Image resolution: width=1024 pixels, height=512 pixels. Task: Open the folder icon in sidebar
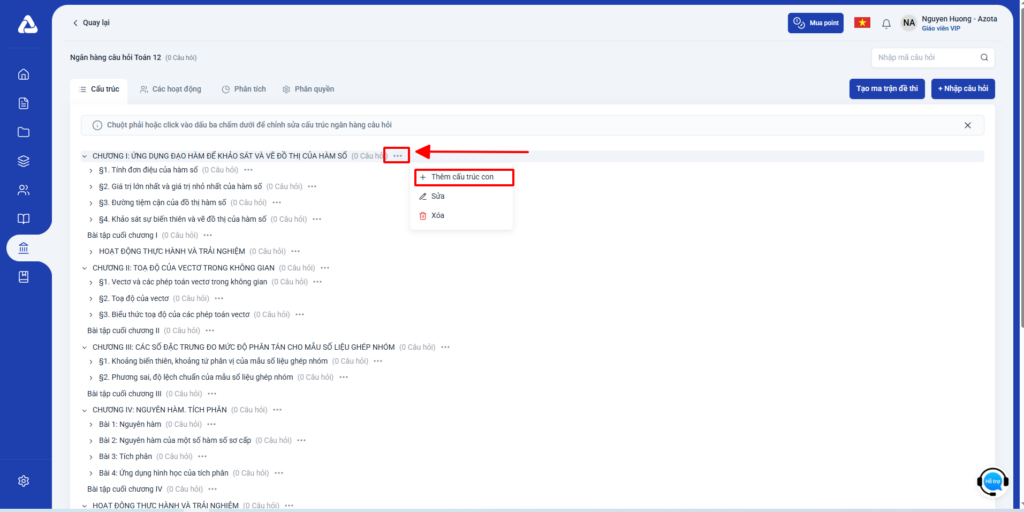24,132
